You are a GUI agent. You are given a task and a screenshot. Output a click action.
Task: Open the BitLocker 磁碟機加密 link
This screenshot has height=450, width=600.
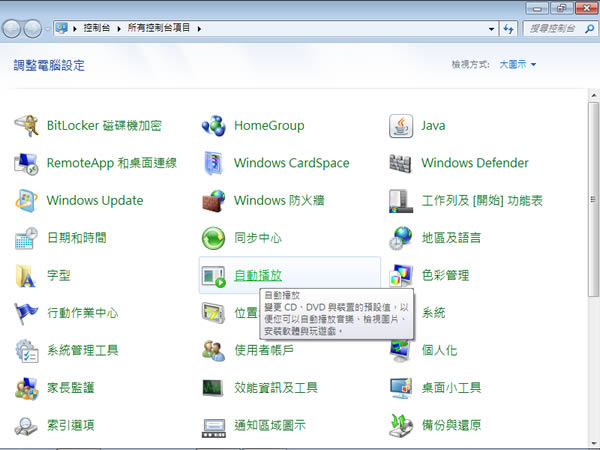click(x=104, y=126)
